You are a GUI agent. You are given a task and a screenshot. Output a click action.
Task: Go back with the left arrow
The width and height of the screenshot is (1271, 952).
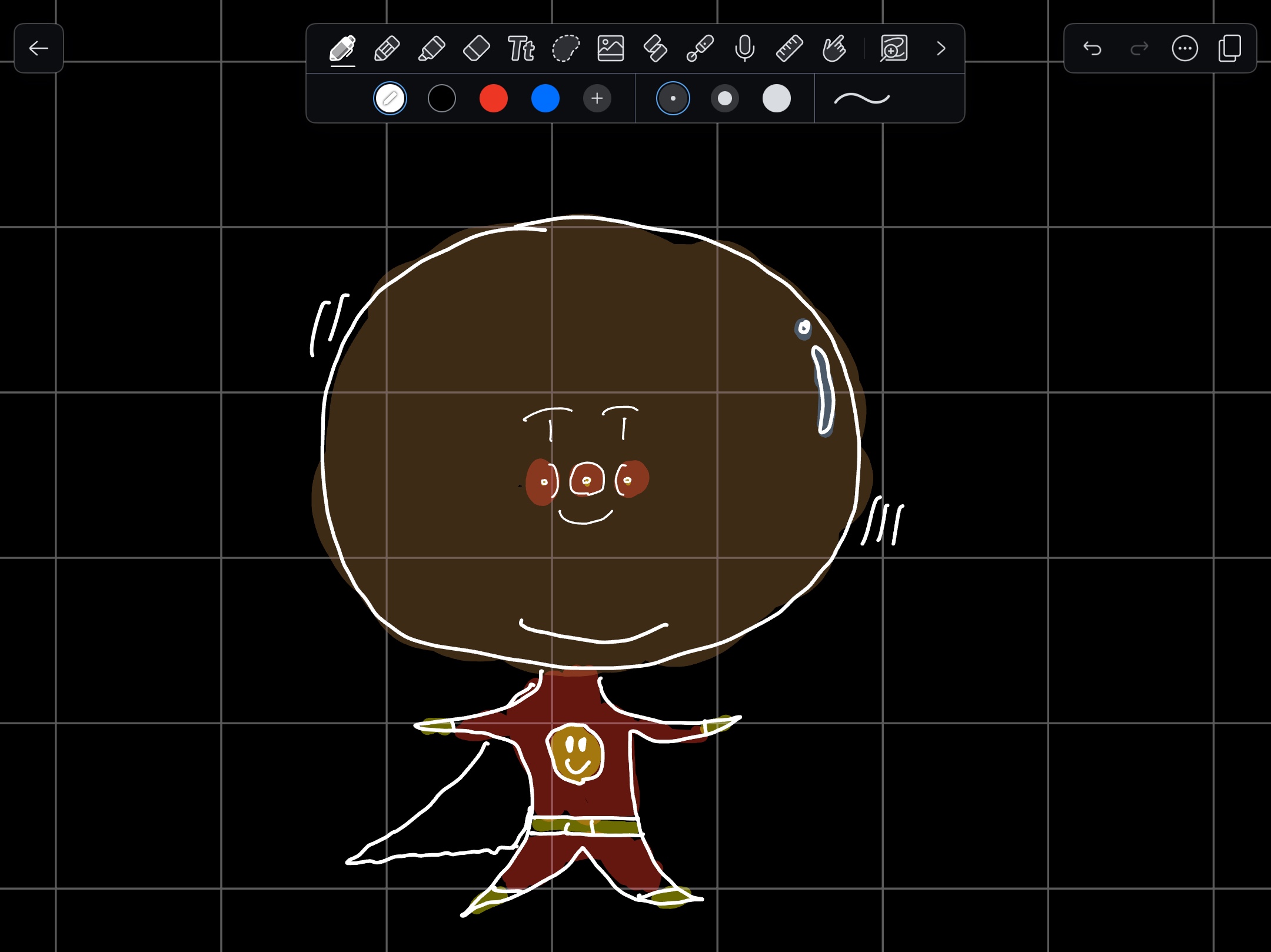pyautogui.click(x=39, y=48)
